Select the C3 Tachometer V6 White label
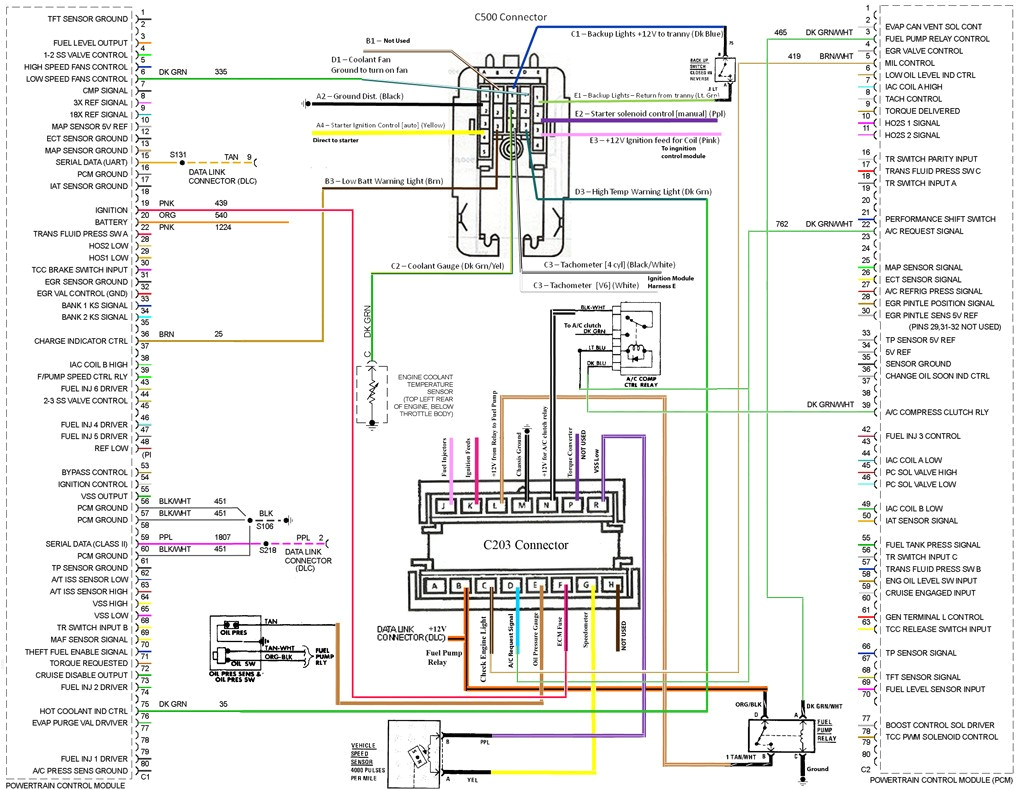This screenshot has height=791, width=1024. tap(583, 285)
